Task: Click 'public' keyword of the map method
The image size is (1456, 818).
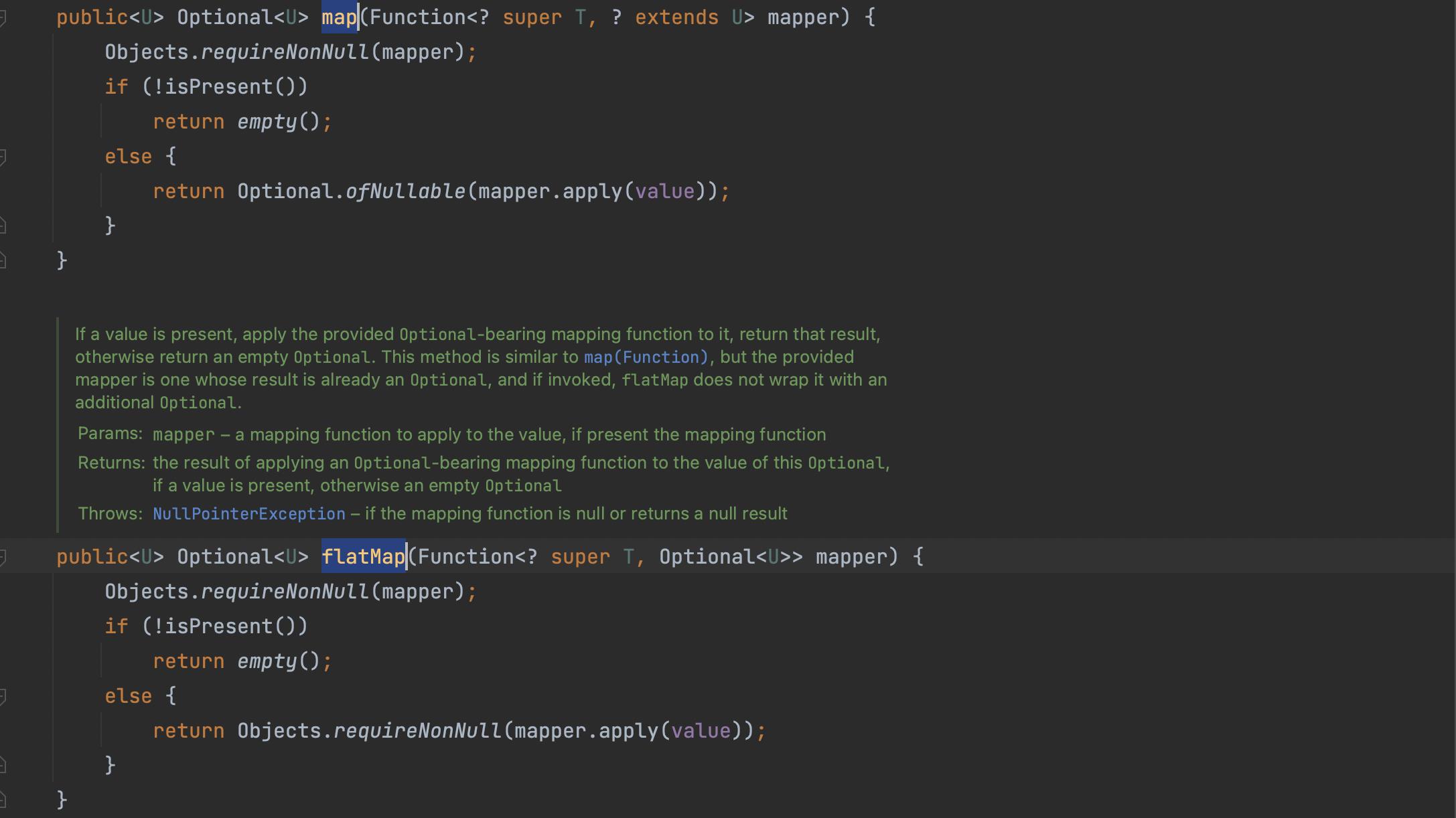Action: pos(92,17)
